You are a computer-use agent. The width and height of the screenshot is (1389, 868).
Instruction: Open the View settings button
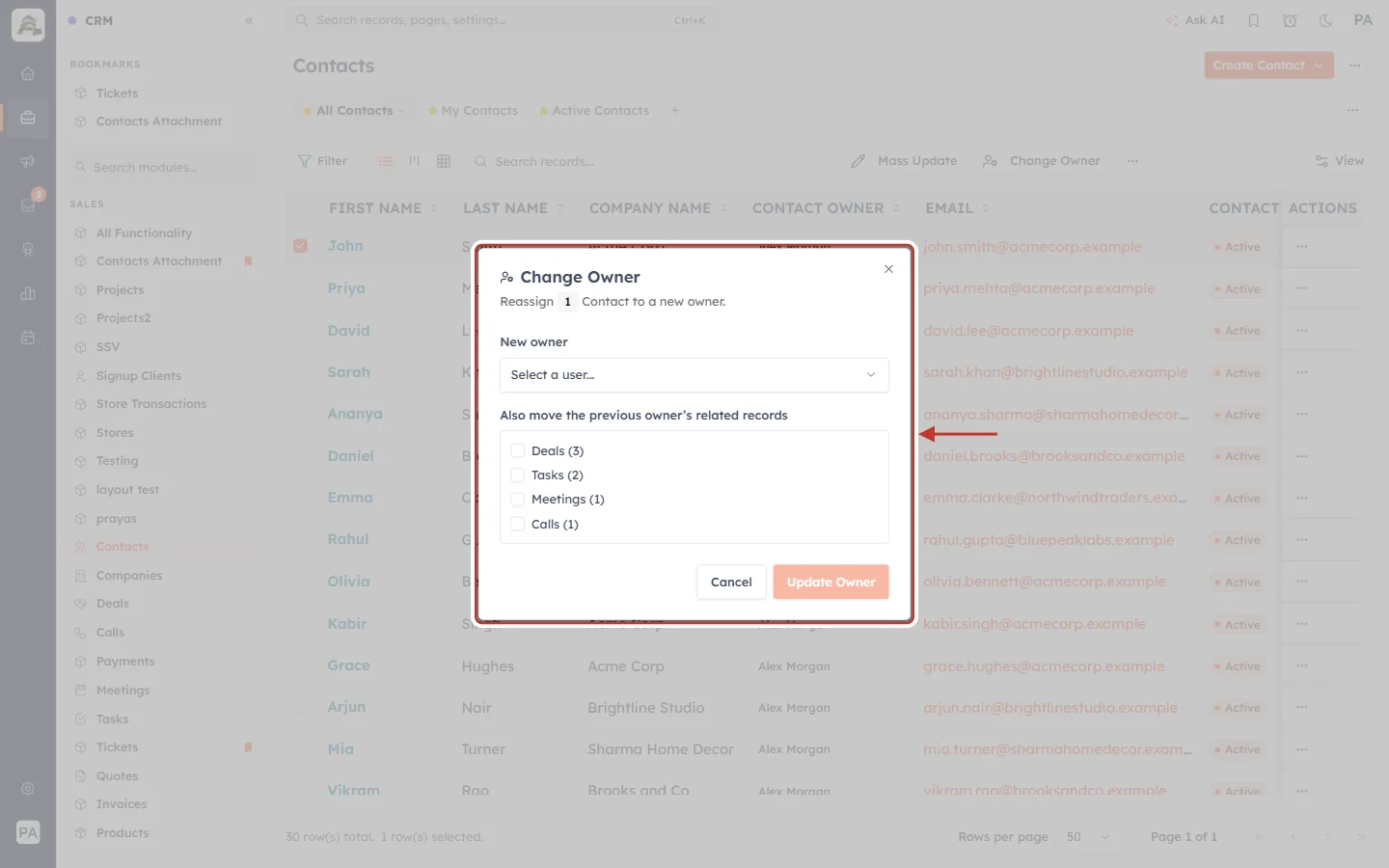1340,161
